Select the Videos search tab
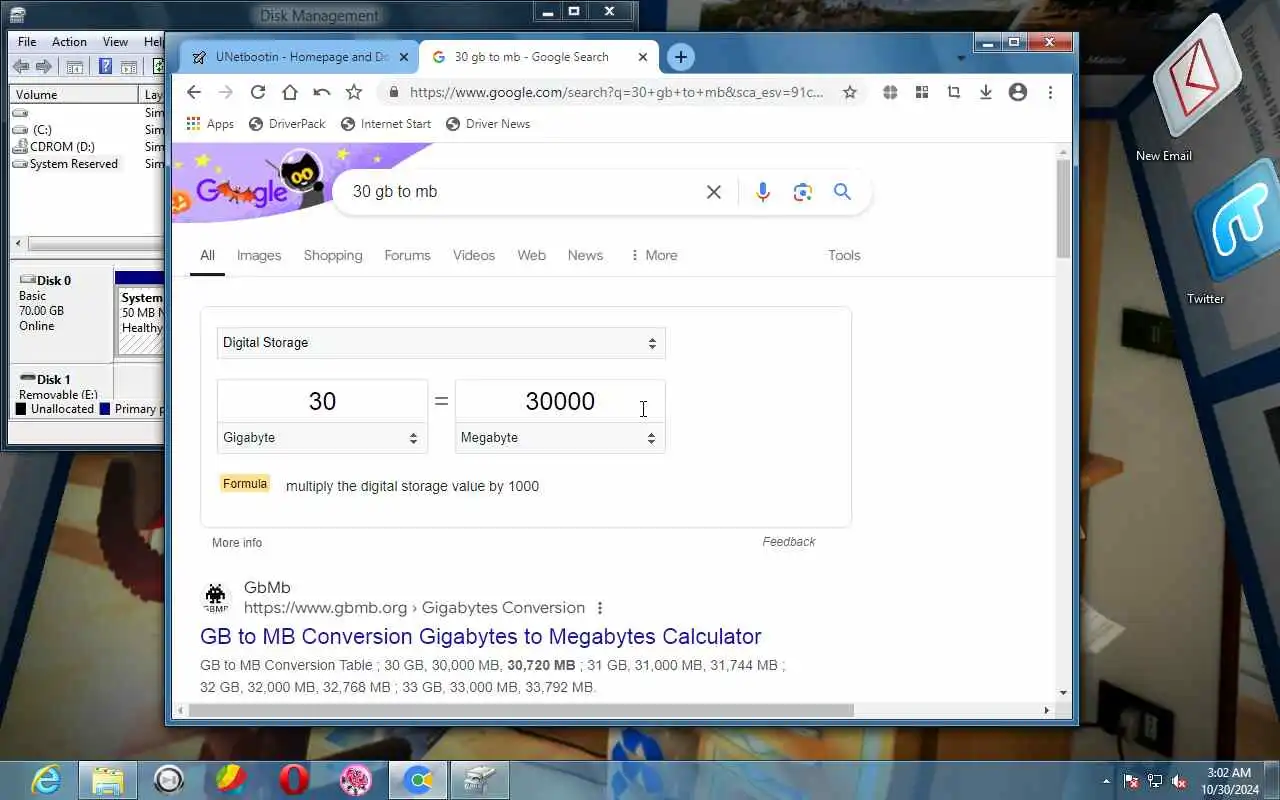 (x=474, y=255)
